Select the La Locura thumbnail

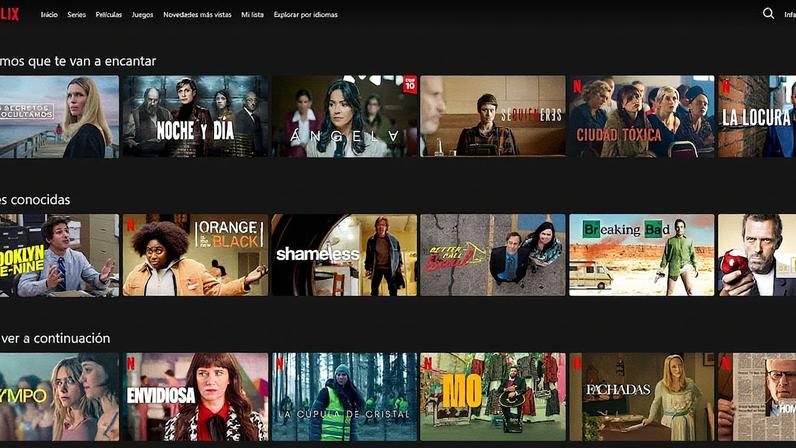pos(757,116)
